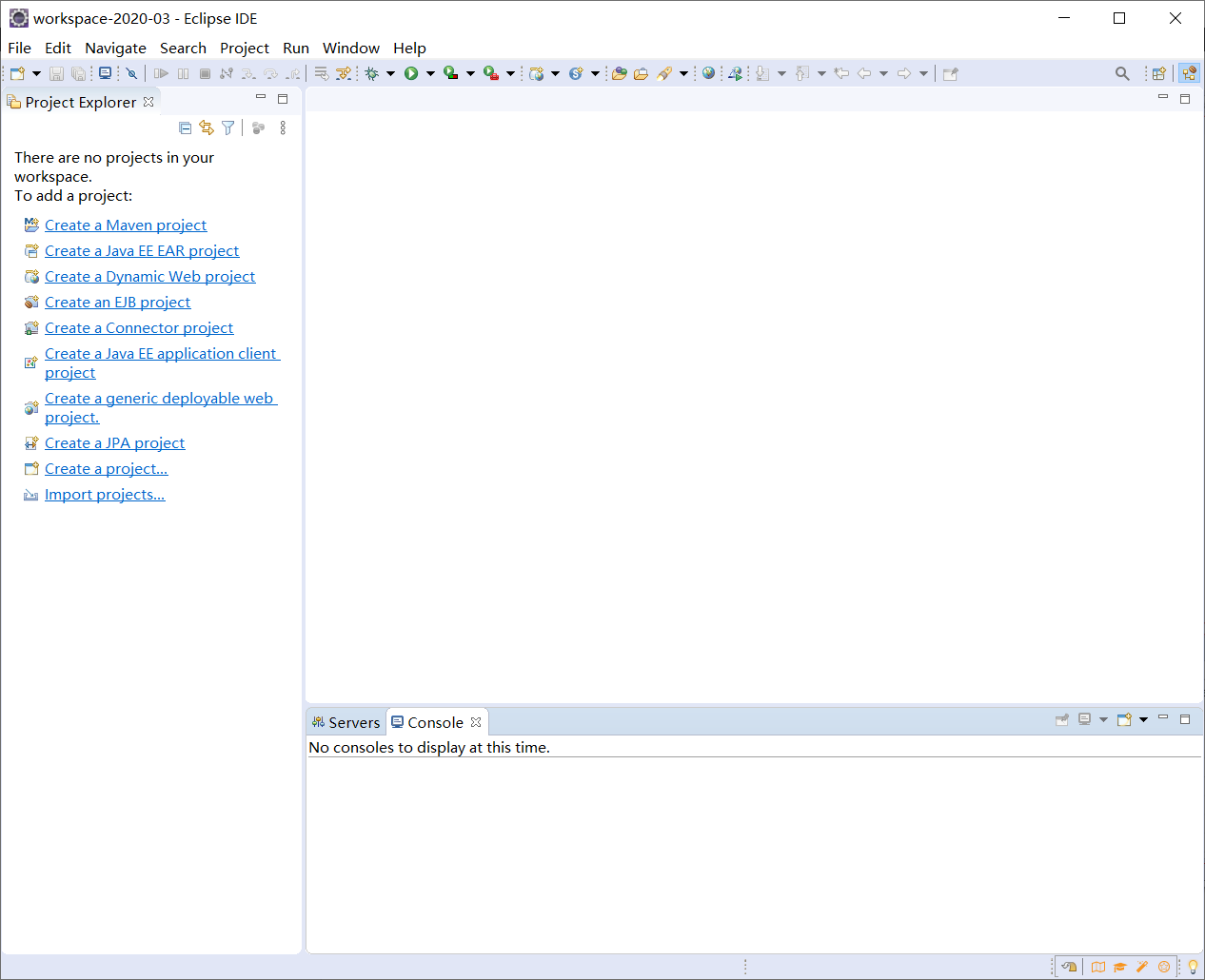
Task: Click the Debug bug icon in toolbar
Action: [x=372, y=73]
